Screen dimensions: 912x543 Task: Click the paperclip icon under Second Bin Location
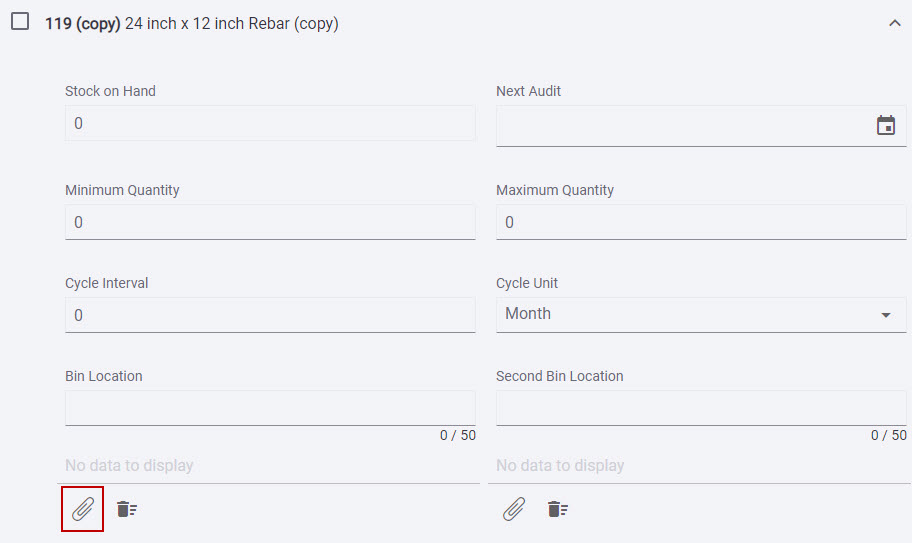click(x=514, y=509)
